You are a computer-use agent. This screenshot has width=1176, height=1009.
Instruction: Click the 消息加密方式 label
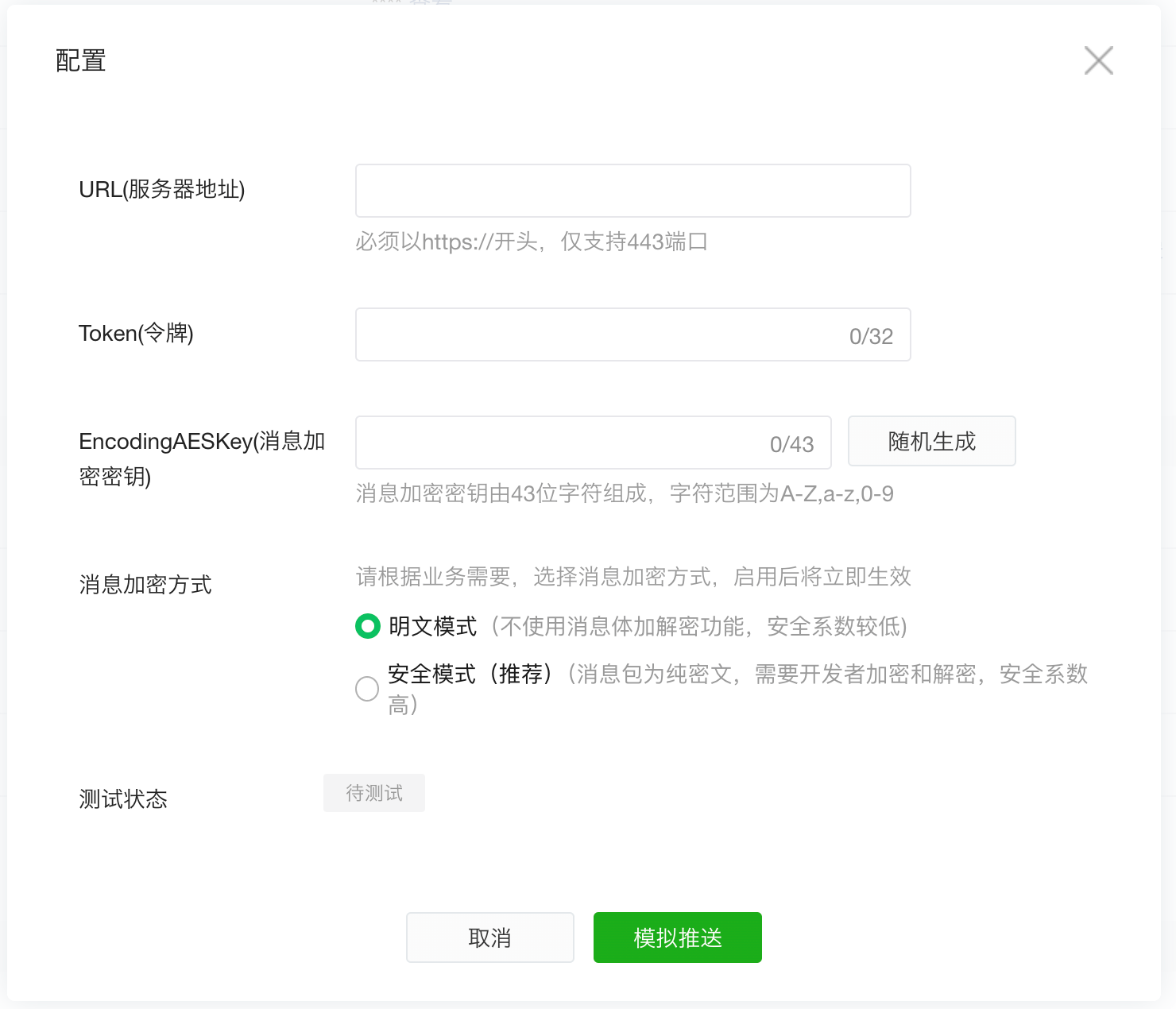pos(145,585)
